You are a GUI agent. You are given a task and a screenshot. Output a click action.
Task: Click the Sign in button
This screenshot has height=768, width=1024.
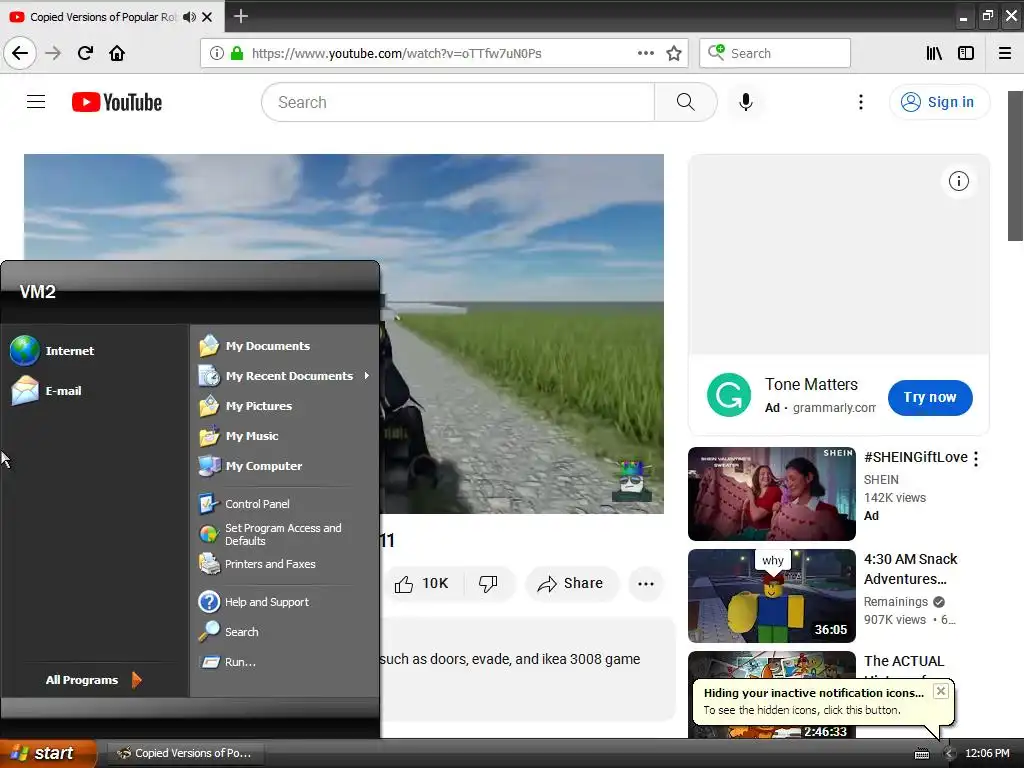(939, 102)
